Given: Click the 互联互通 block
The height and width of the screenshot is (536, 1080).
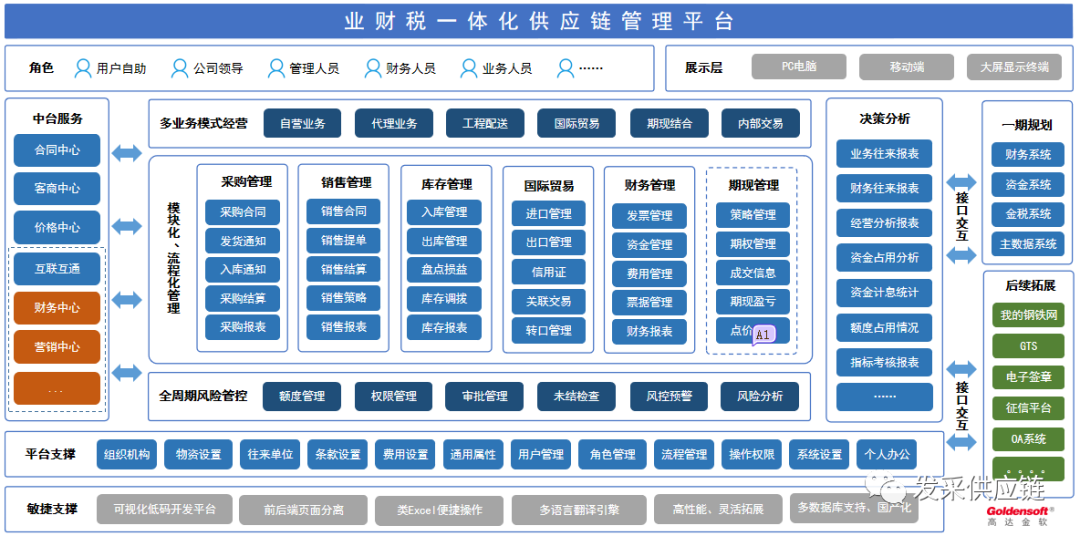Looking at the screenshot, I should [57, 269].
